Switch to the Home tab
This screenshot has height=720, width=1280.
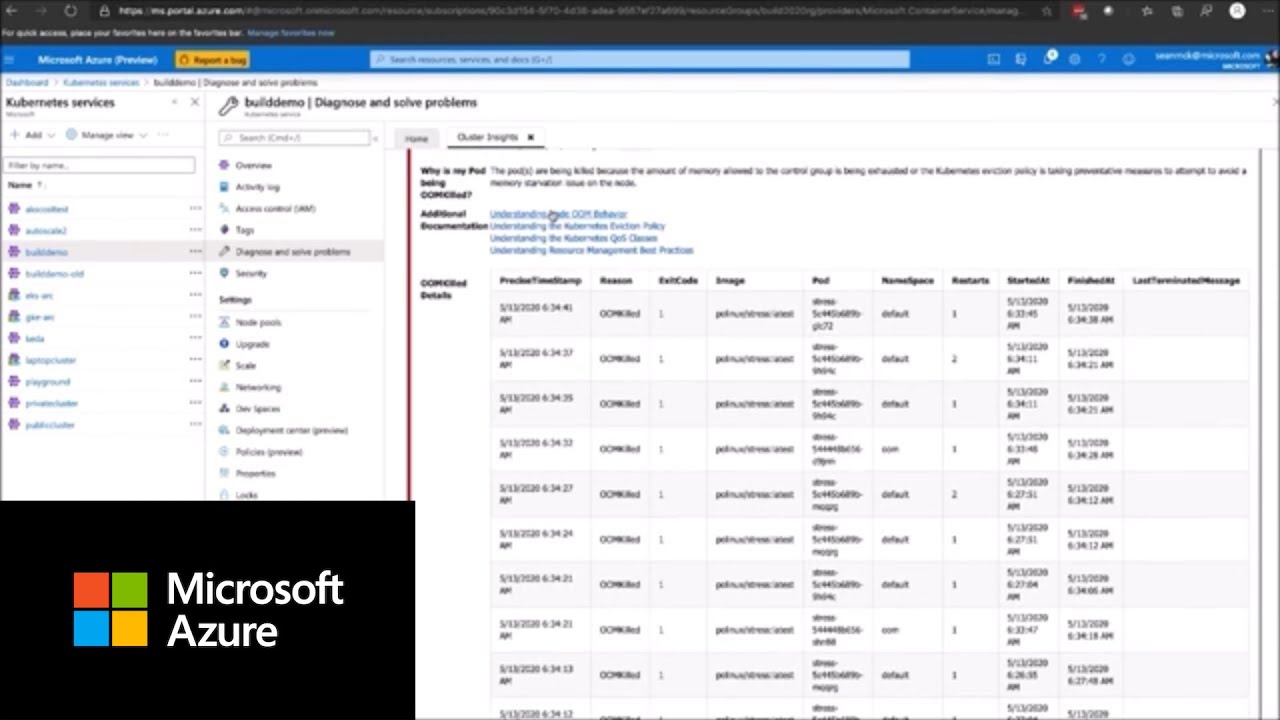pos(416,138)
